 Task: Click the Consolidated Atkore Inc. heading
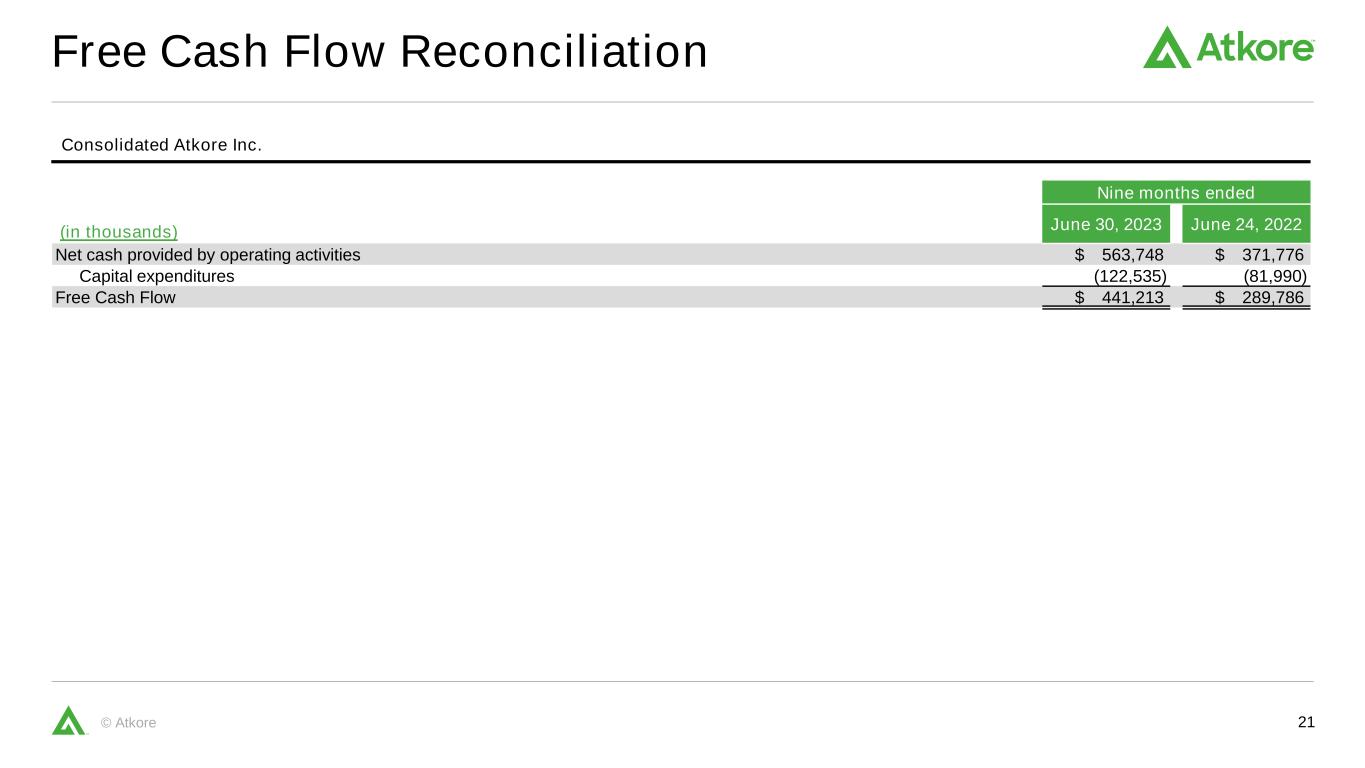pos(162,145)
